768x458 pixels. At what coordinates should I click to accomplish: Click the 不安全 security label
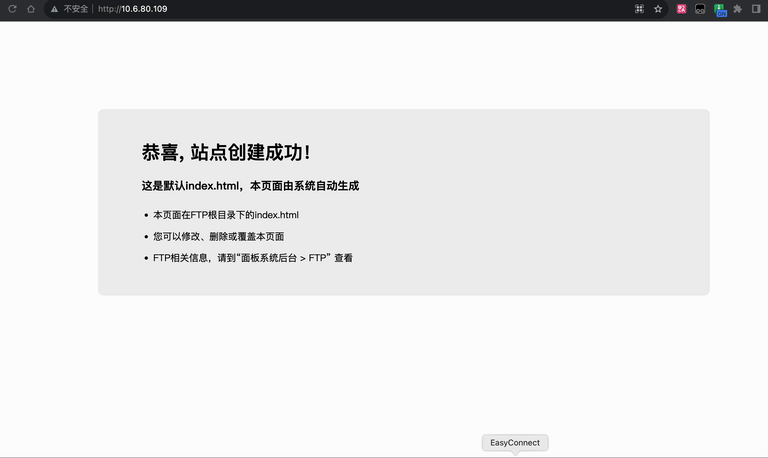pos(76,9)
